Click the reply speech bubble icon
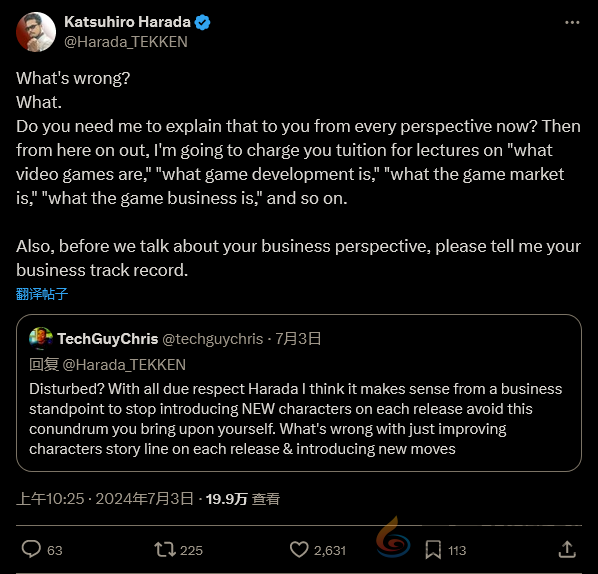598x574 pixels. coord(31,550)
